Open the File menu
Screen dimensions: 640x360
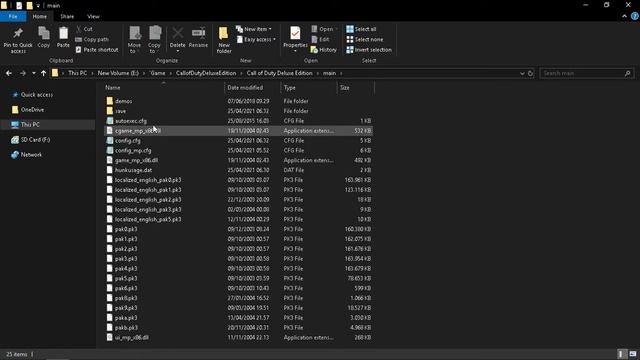point(13,16)
